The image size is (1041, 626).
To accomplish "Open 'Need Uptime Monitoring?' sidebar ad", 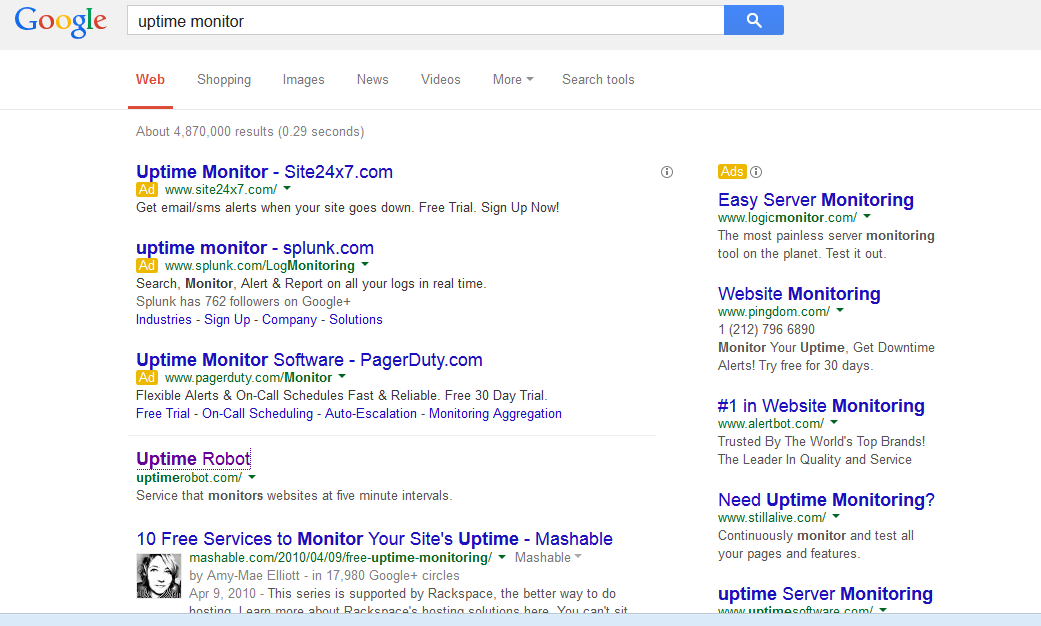I will (x=826, y=500).
